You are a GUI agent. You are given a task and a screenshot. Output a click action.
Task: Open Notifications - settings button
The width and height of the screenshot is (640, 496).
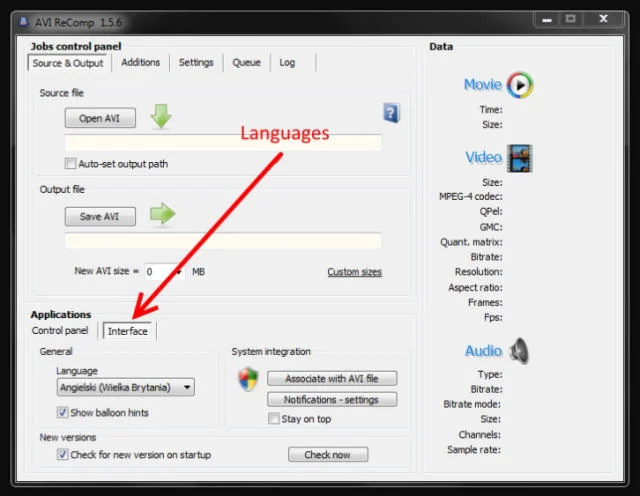click(x=332, y=400)
